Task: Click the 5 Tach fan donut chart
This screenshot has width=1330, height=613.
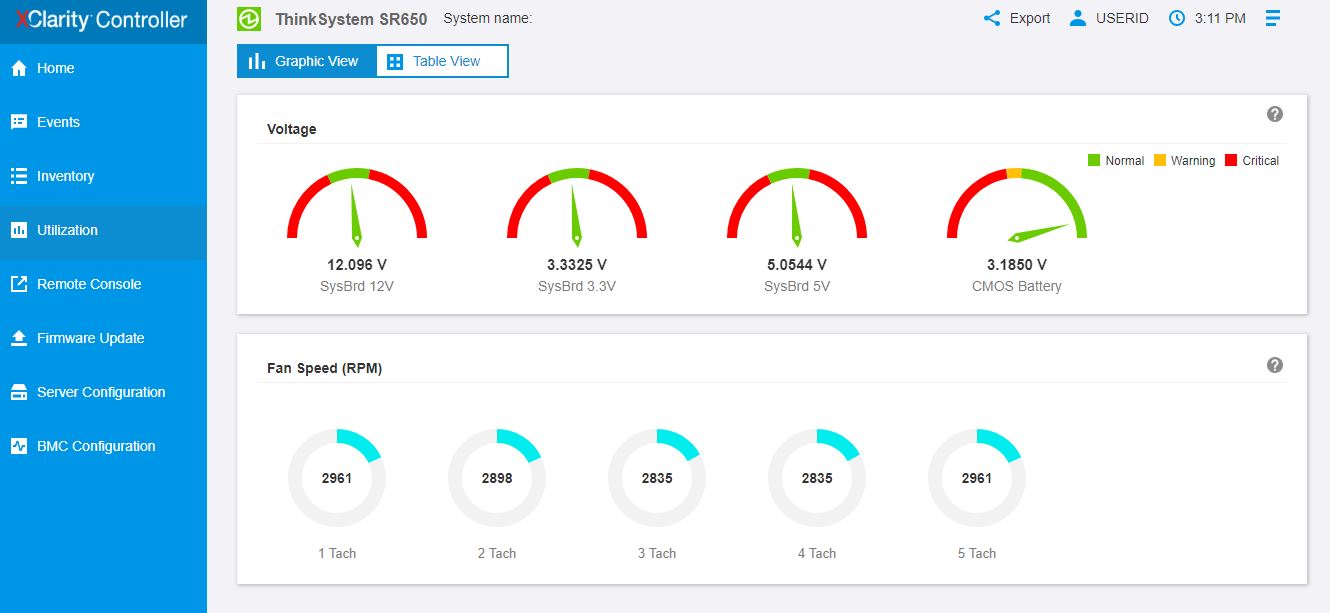Action: point(977,478)
